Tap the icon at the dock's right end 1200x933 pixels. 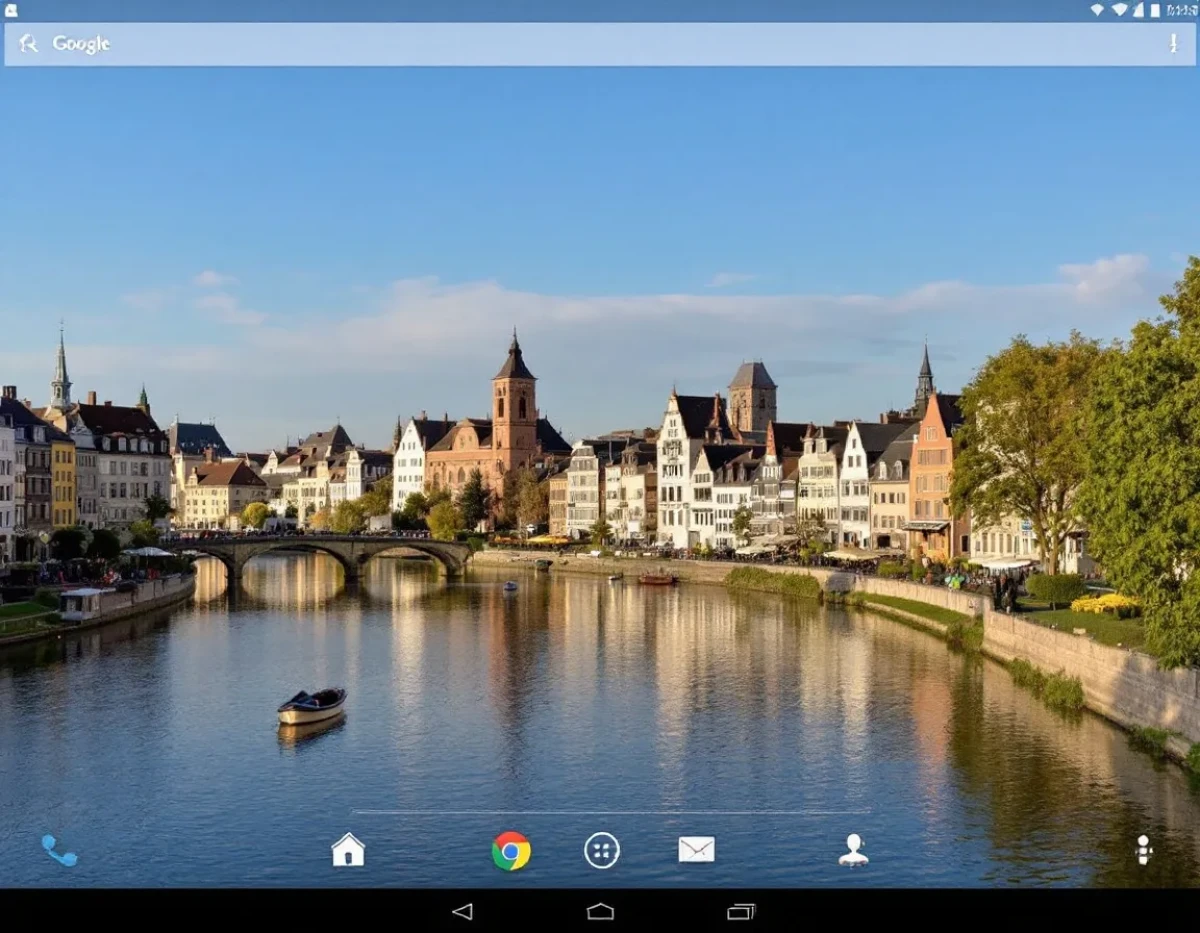1144,850
